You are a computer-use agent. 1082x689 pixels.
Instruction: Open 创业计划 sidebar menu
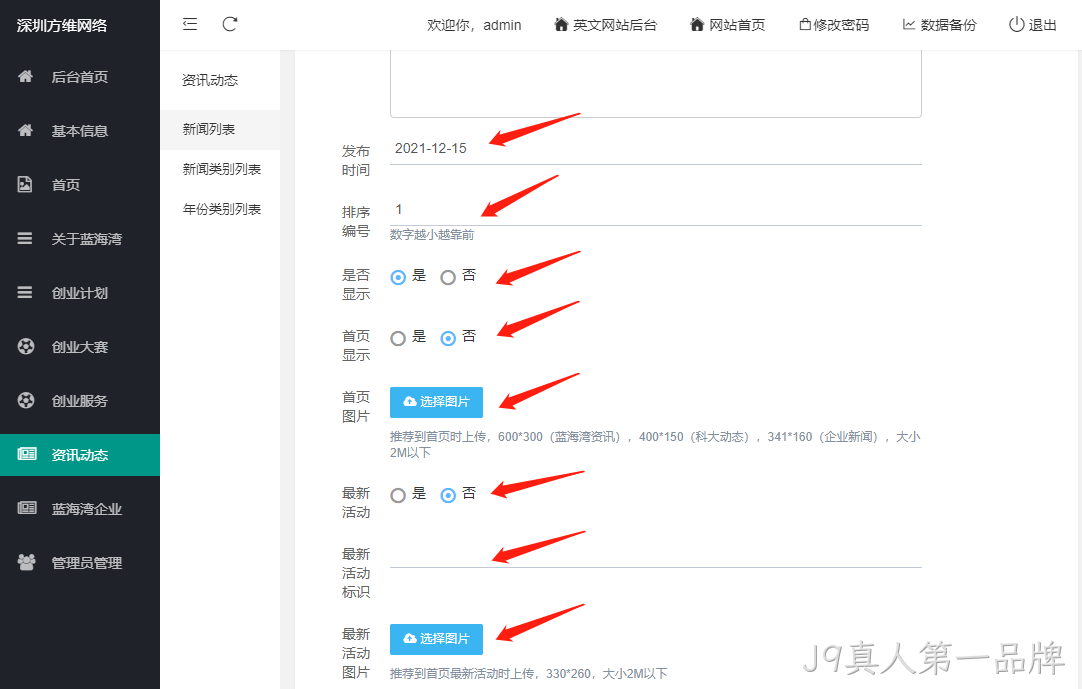click(x=80, y=293)
